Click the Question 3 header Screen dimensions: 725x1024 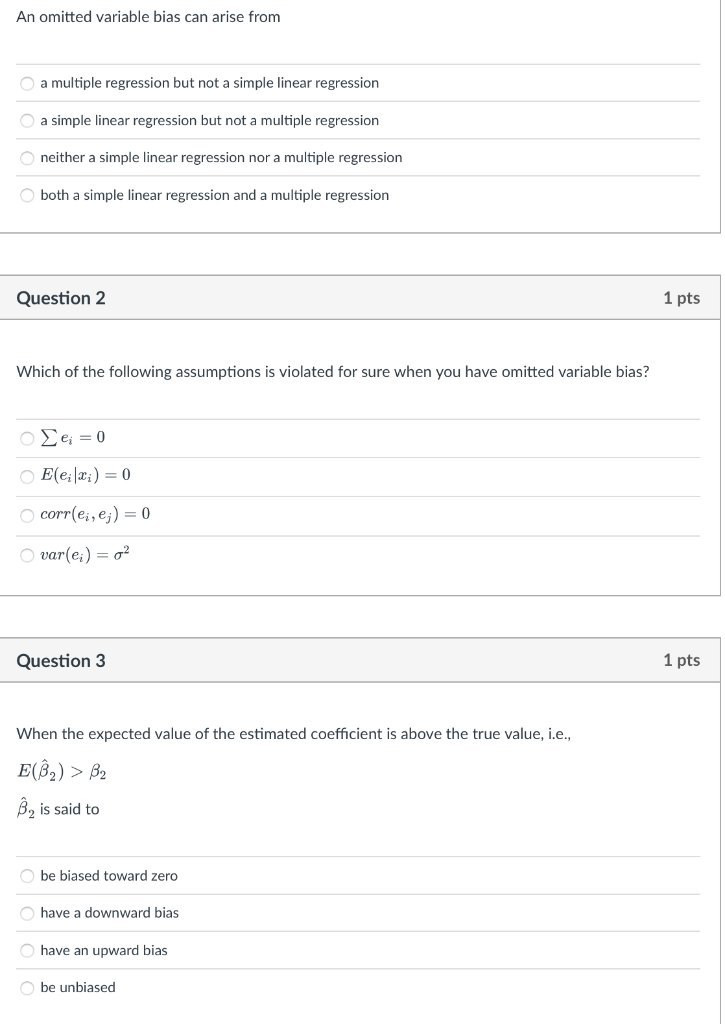60,660
